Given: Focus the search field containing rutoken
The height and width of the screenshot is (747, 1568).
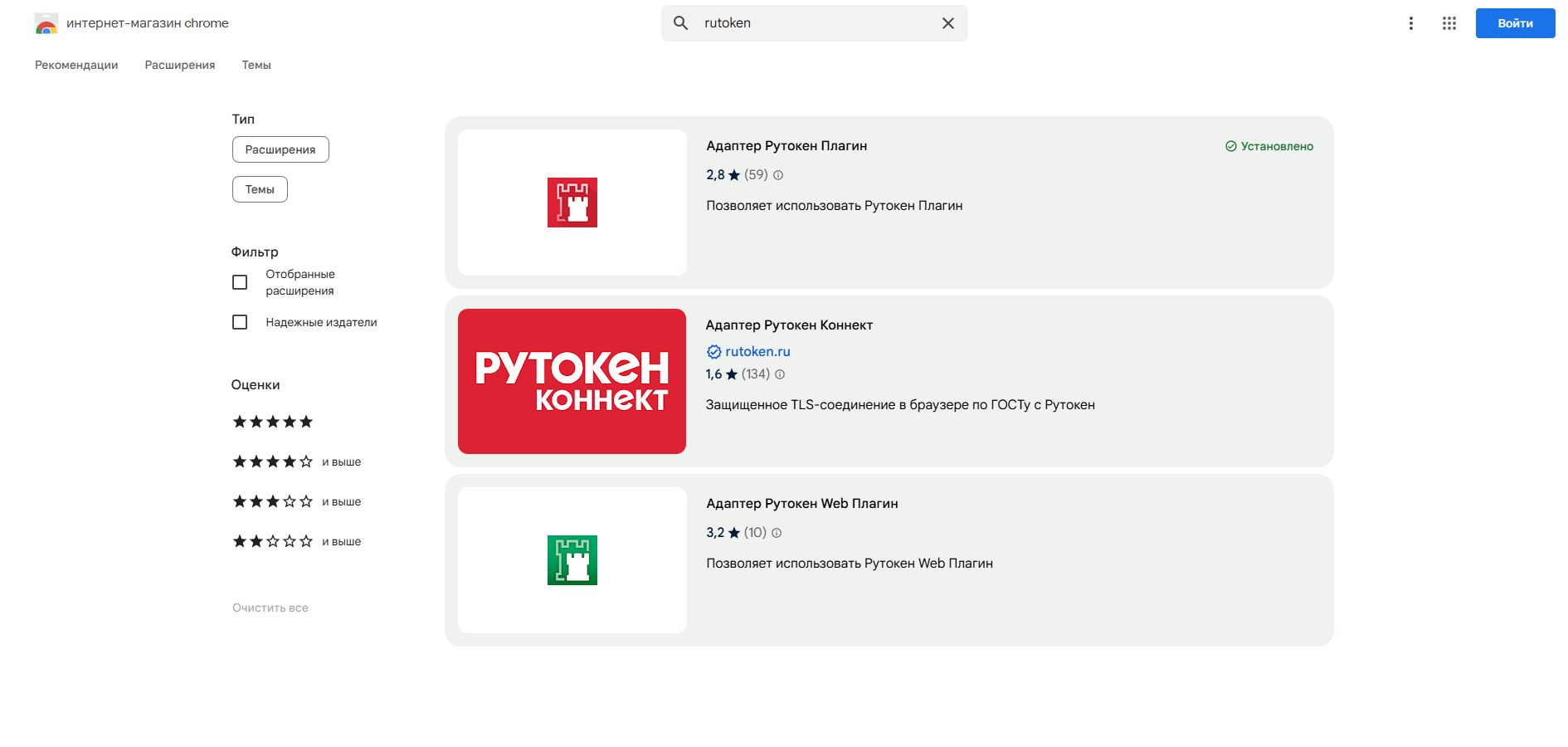Looking at the screenshot, I should click(815, 23).
